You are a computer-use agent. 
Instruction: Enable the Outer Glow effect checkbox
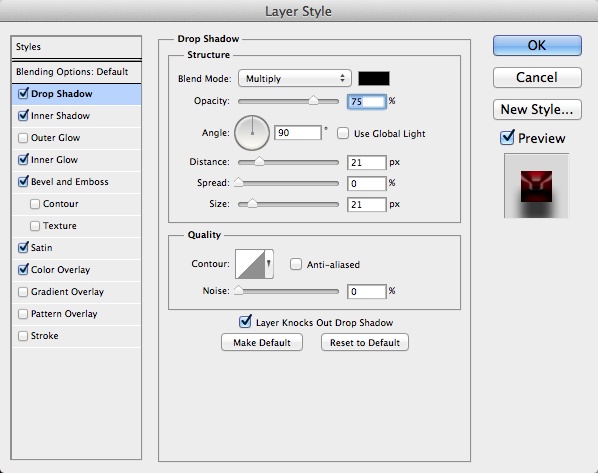23,138
